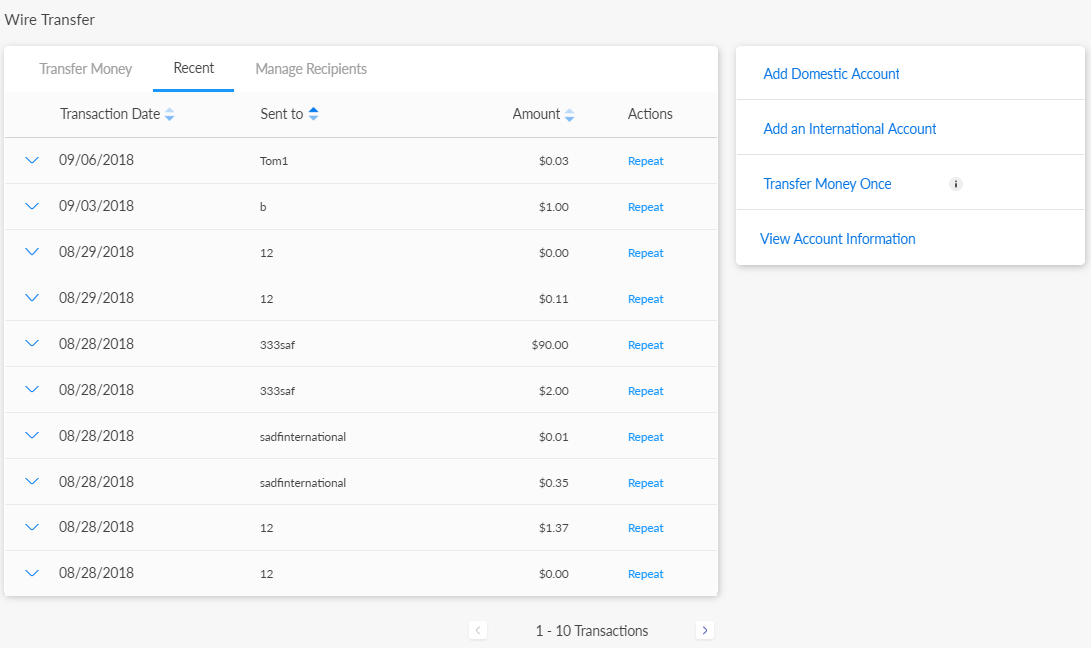Expand the 09/03/2018 transaction to b
Image resolution: width=1091 pixels, height=648 pixels.
pos(32,206)
